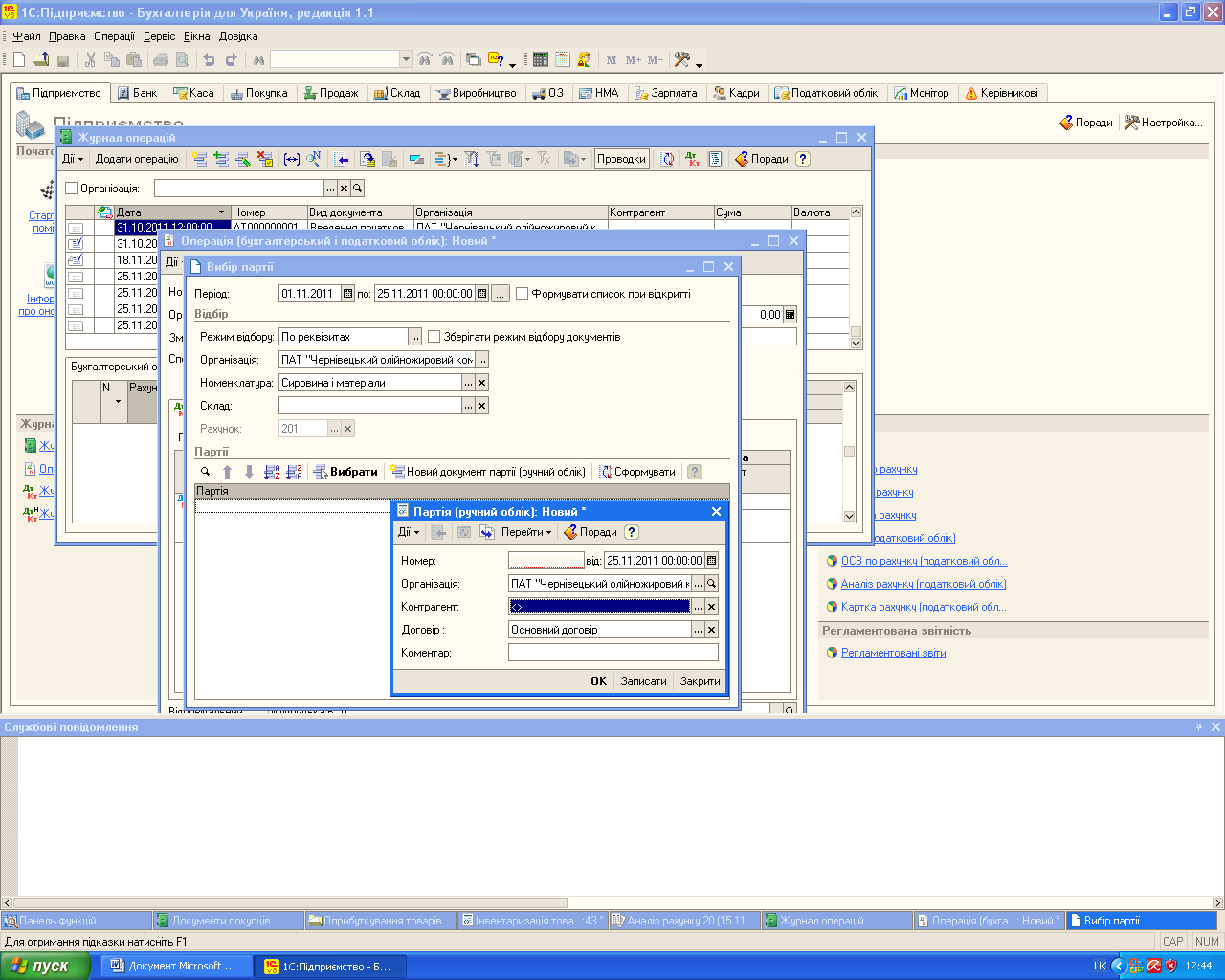The image size is (1225, 980).
Task: Open the Файл menu
Action: 26,36
